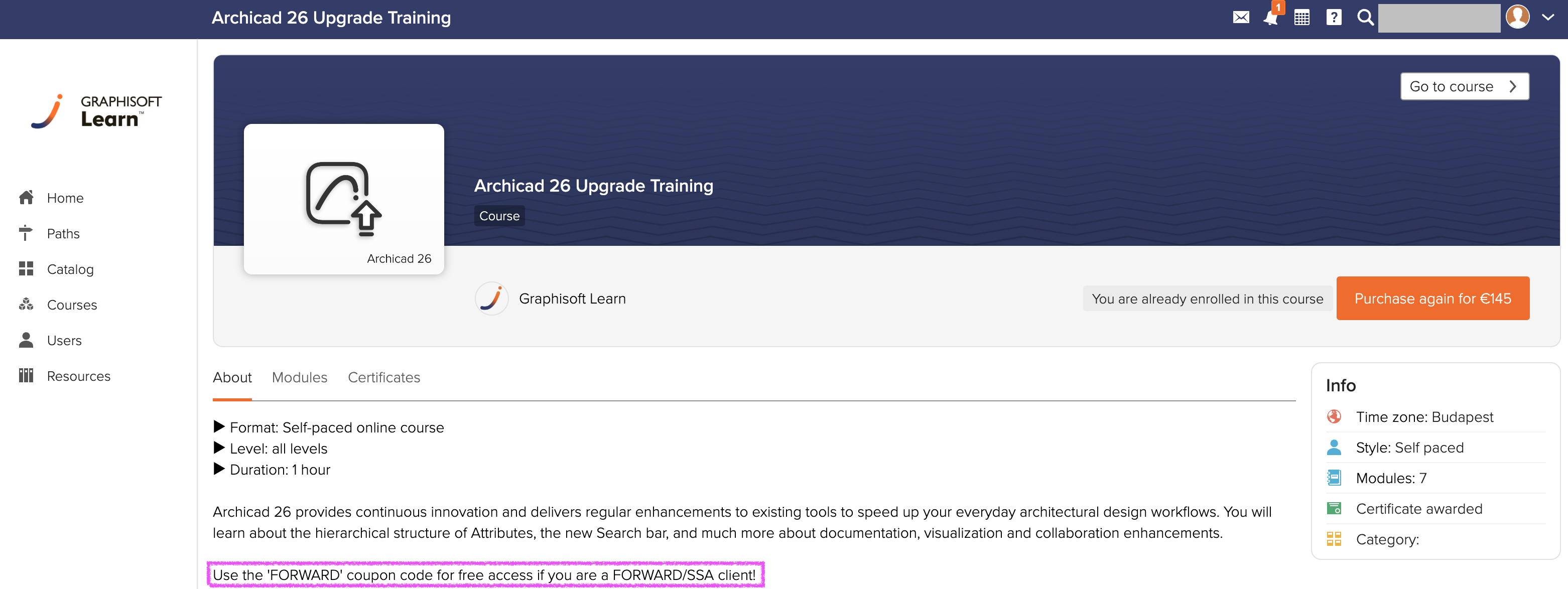The height and width of the screenshot is (589, 1568).
Task: Open the Users section
Action: click(x=64, y=340)
